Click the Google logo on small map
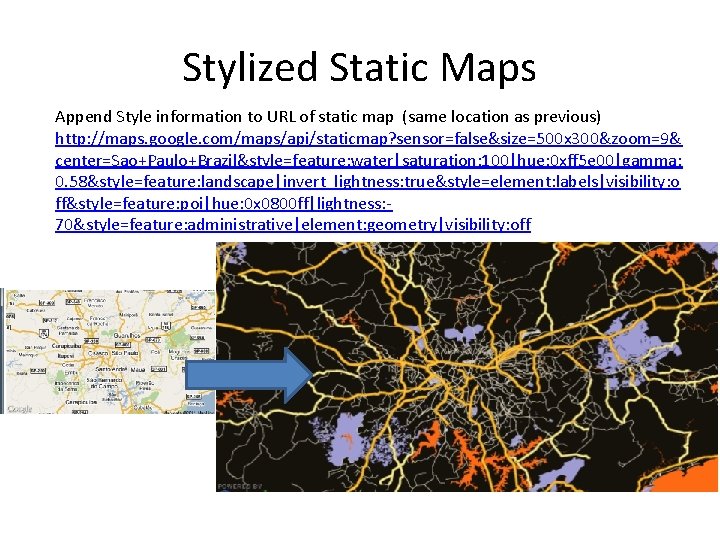The height and width of the screenshot is (540, 720). click(x=20, y=408)
